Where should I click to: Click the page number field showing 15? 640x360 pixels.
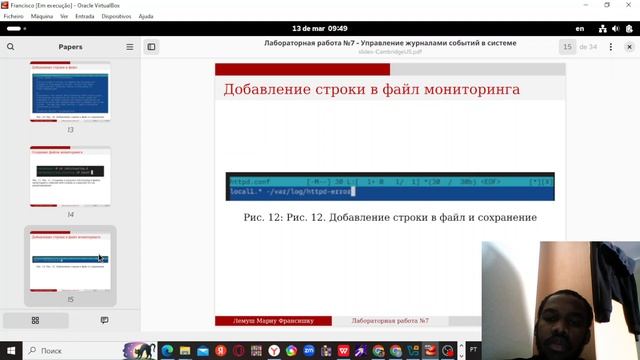coord(567,47)
